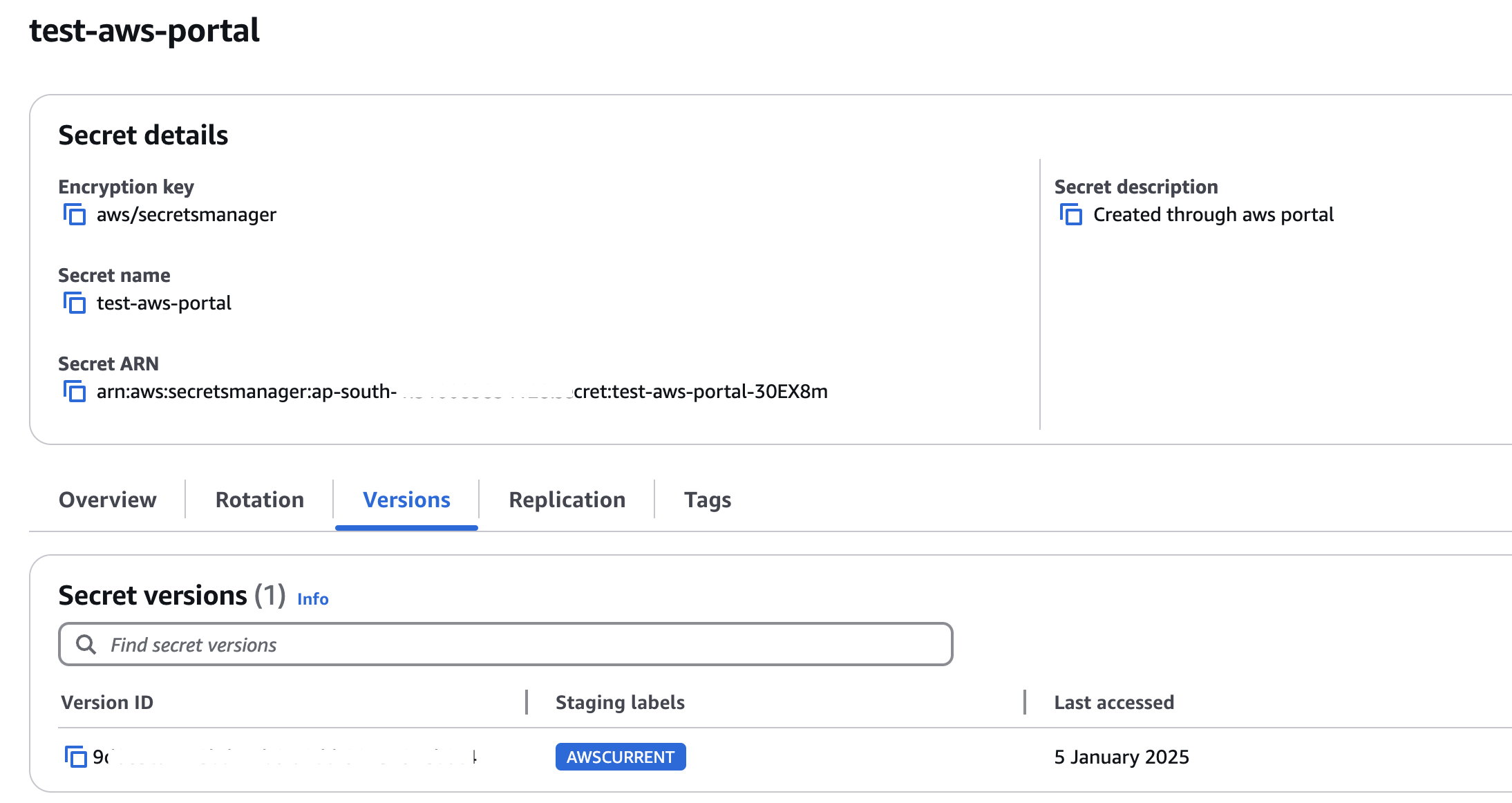Image resolution: width=1512 pixels, height=803 pixels.
Task: Open the Info link for secret versions
Action: [x=312, y=599]
